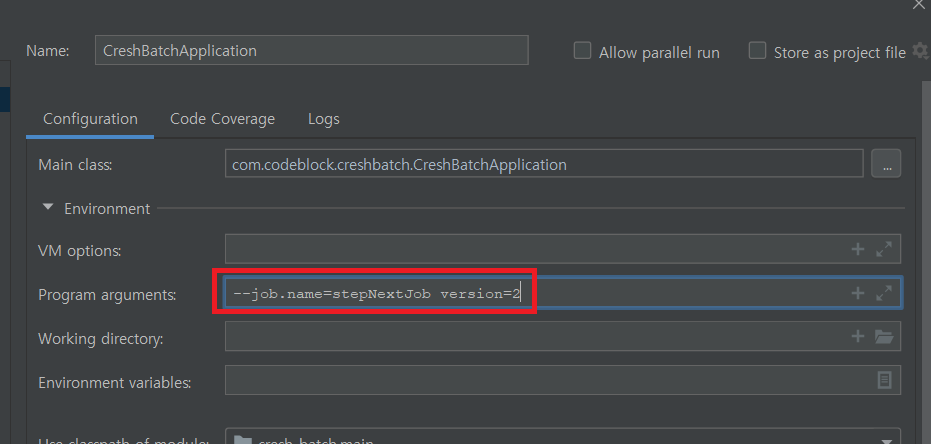
Task: Browse folder for Working directory
Action: click(x=884, y=337)
